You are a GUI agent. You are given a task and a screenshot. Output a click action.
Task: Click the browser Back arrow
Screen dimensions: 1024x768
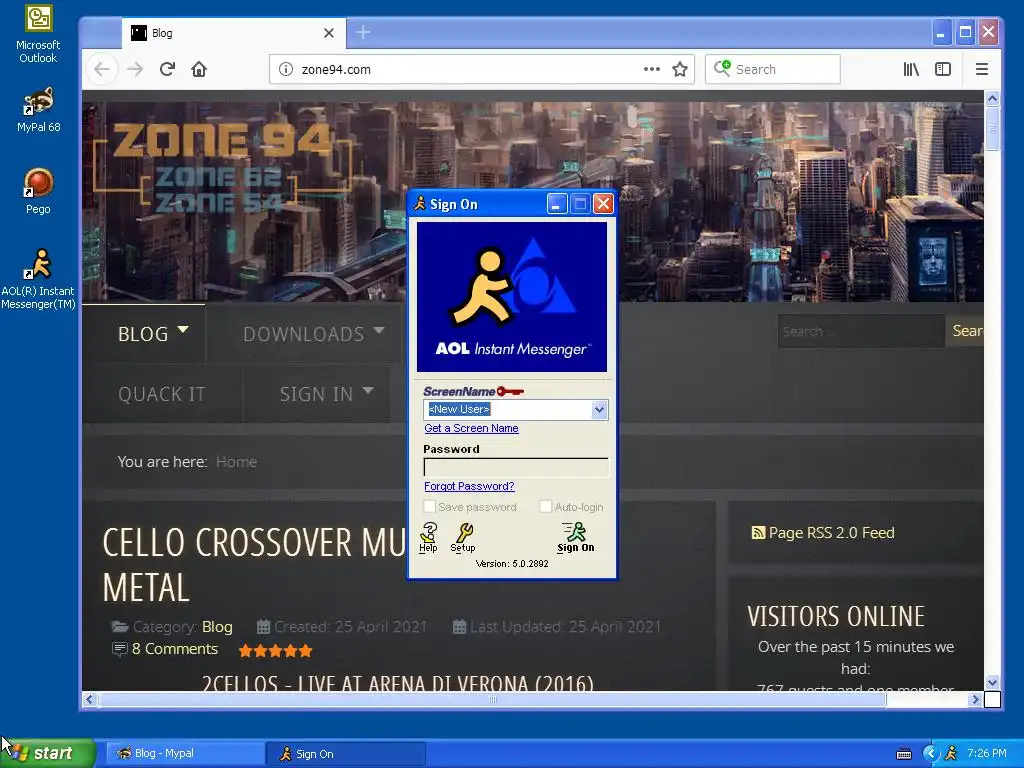click(x=102, y=69)
